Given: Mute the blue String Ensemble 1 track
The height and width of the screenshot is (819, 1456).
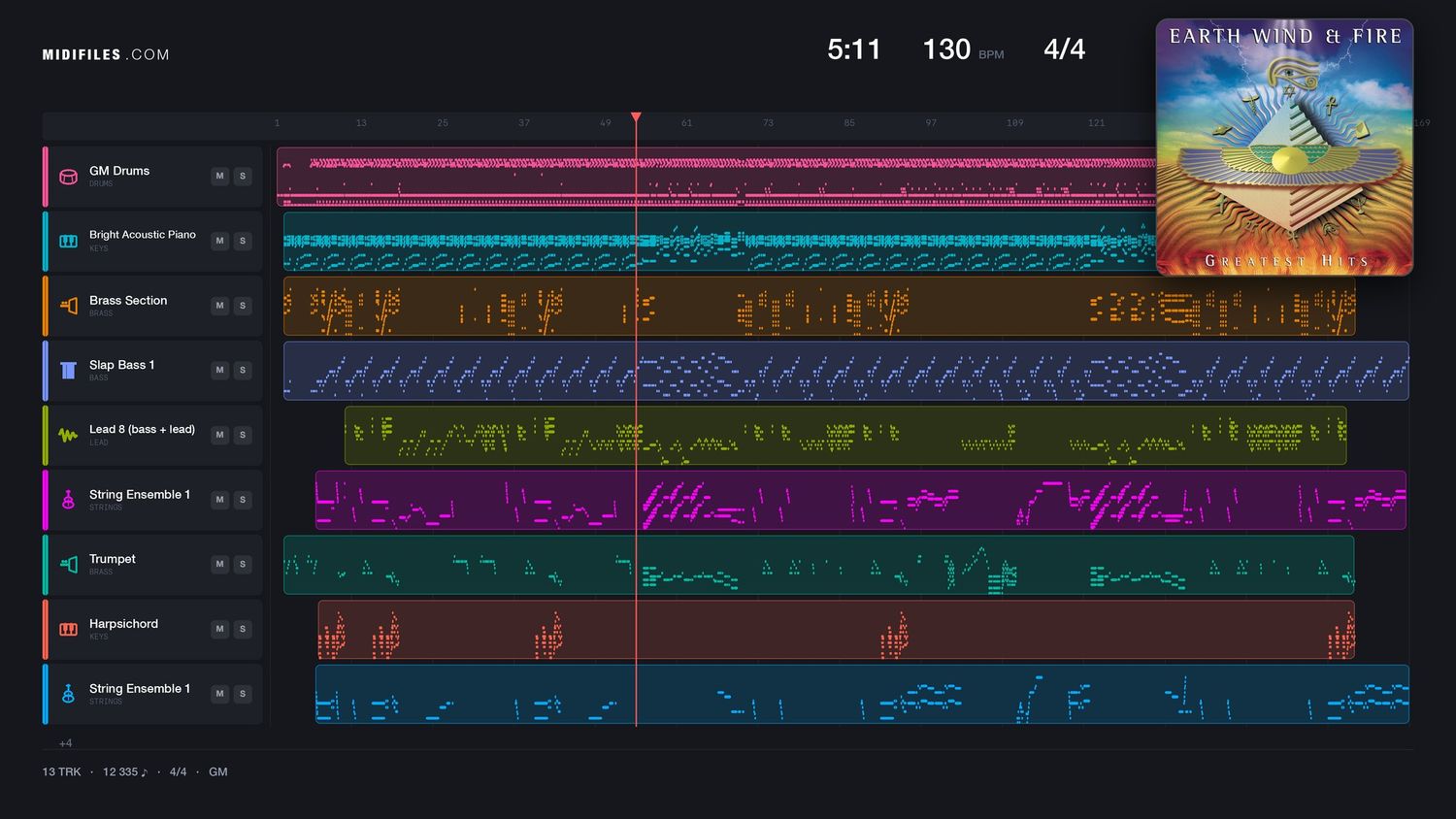Looking at the screenshot, I should (220, 694).
